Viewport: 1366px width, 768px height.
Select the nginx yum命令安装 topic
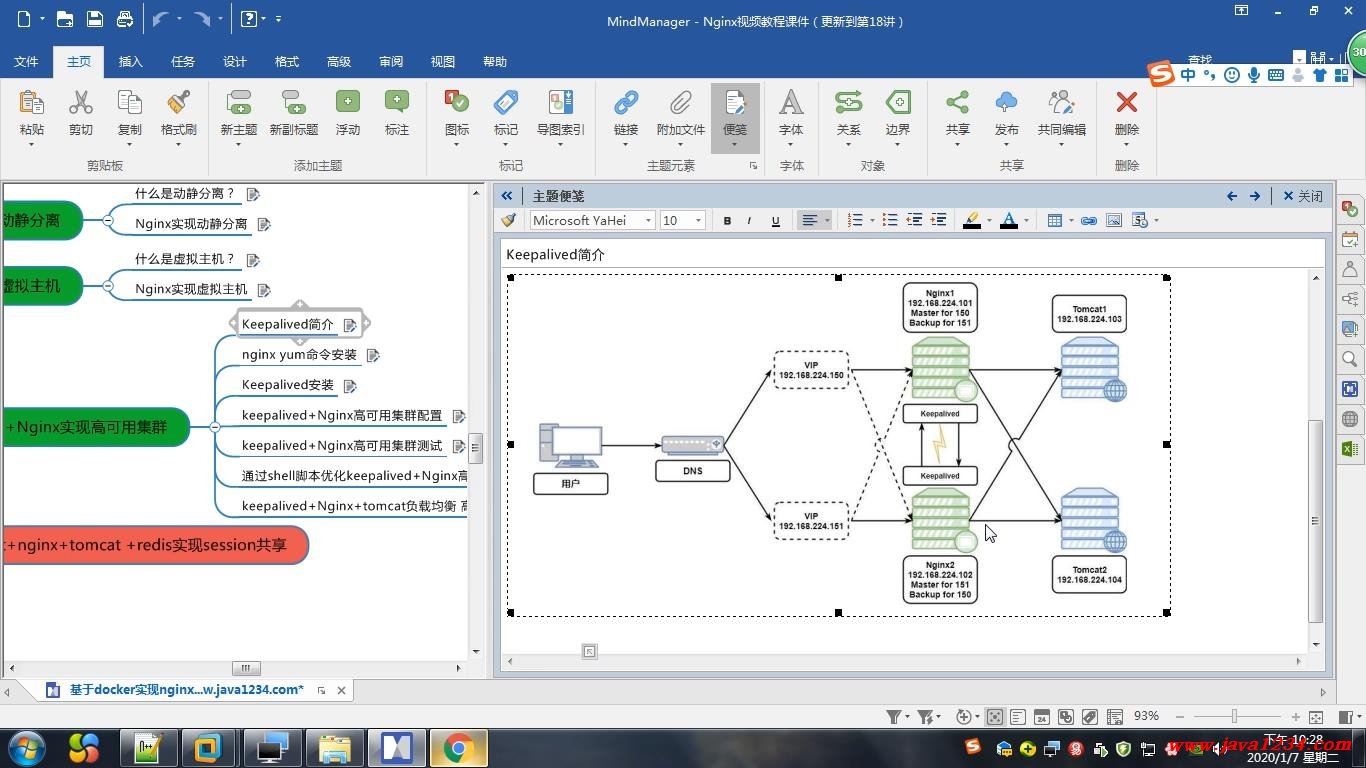click(x=299, y=355)
